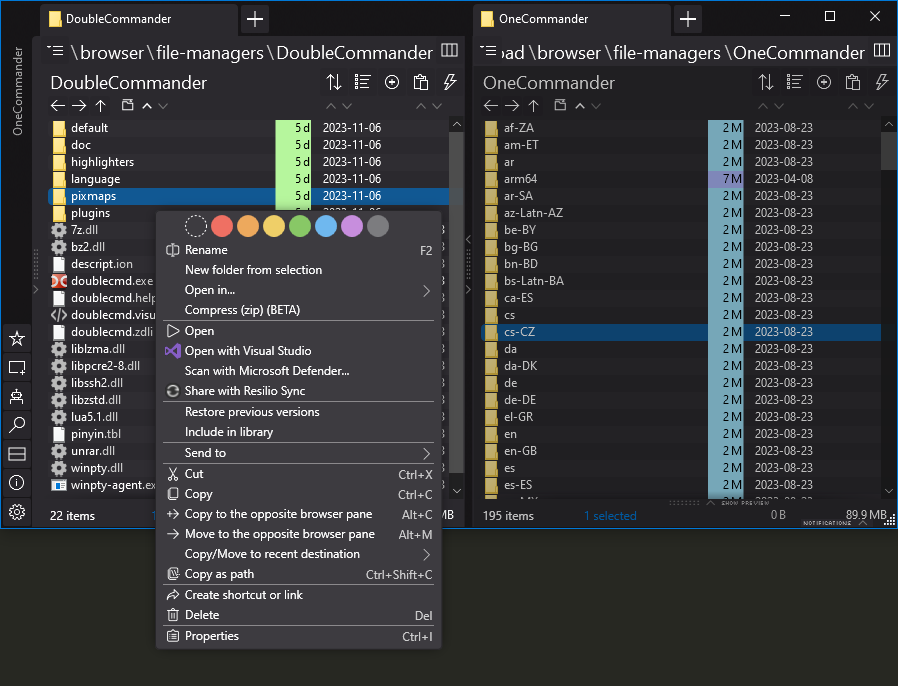Click the sort arrows icon in DoubleCommander pane
Screen dimensions: 898x686
[334, 83]
